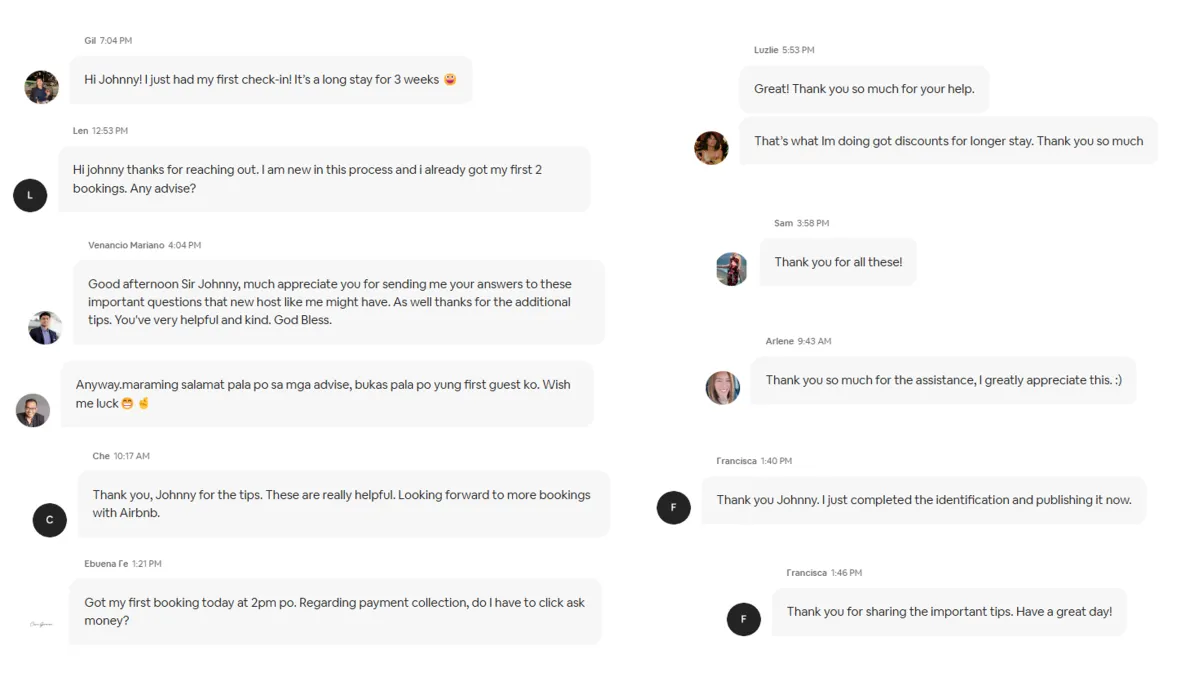The height and width of the screenshot is (675, 1200).
Task: Open Len's "L" initial avatar
Action: pyautogui.click(x=30, y=195)
